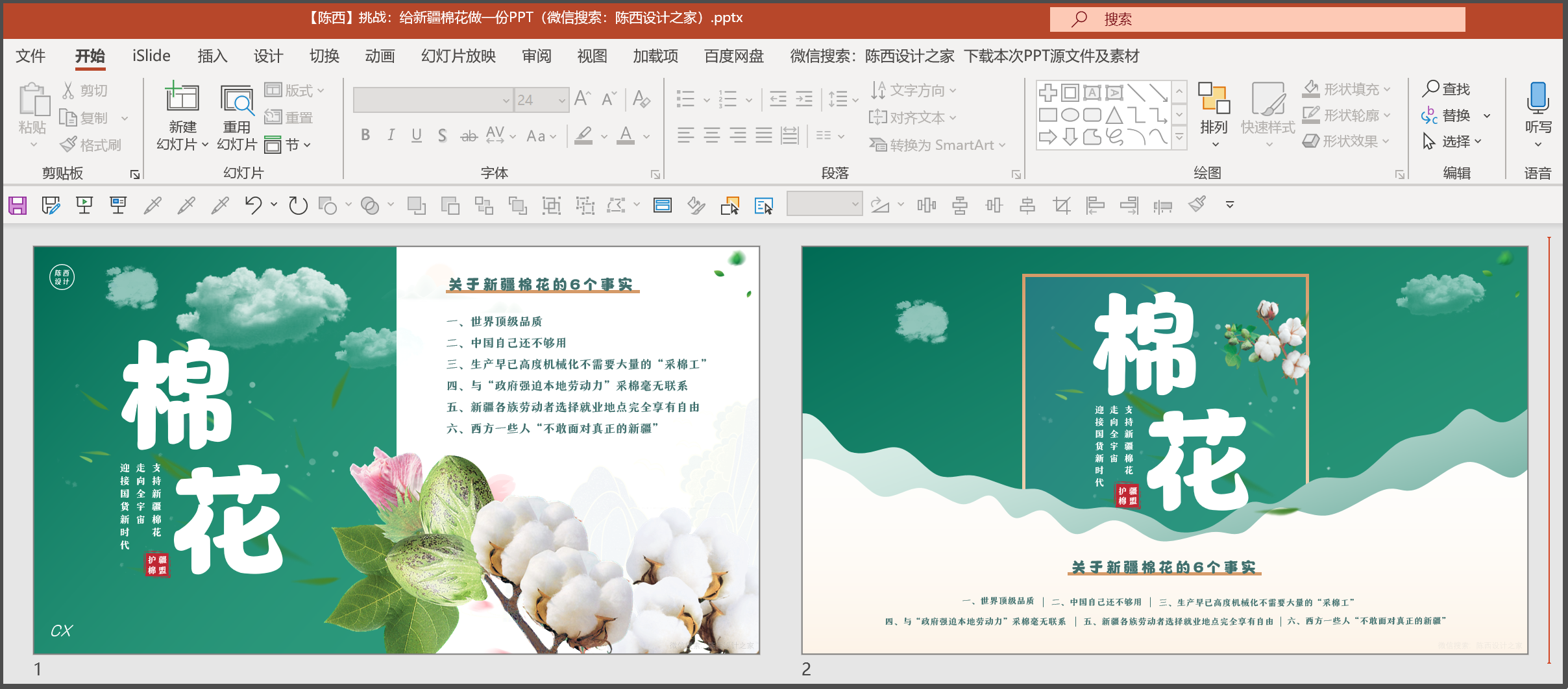Click the merge shapes icon in quick toolbar
The width and height of the screenshot is (1568, 689).
pos(370,206)
